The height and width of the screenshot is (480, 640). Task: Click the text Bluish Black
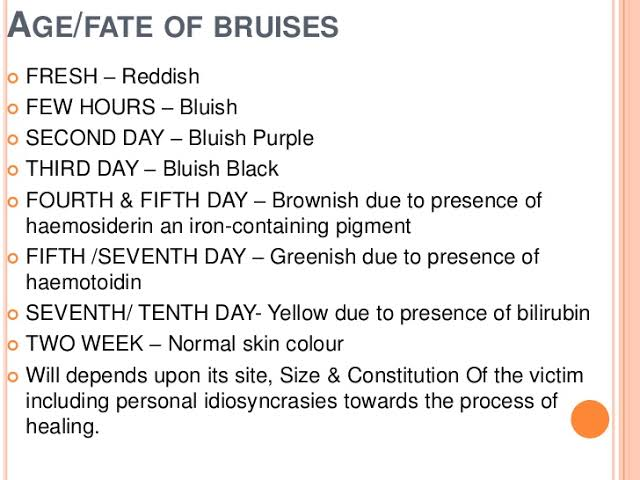tap(220, 169)
